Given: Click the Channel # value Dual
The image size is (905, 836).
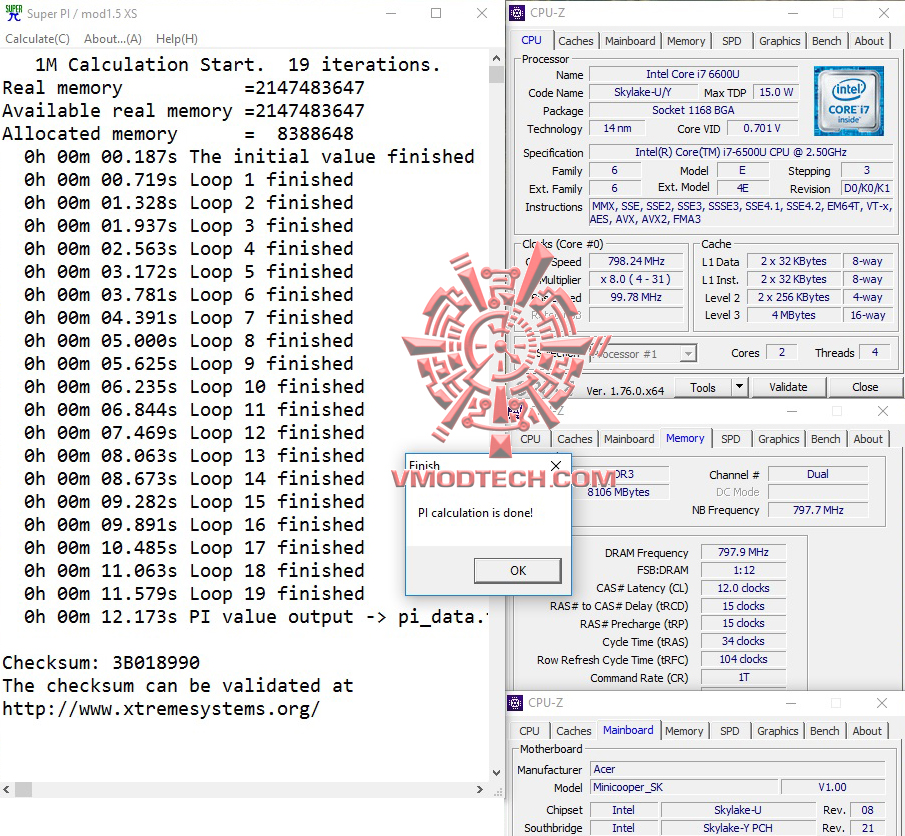Looking at the screenshot, I should 818,475.
